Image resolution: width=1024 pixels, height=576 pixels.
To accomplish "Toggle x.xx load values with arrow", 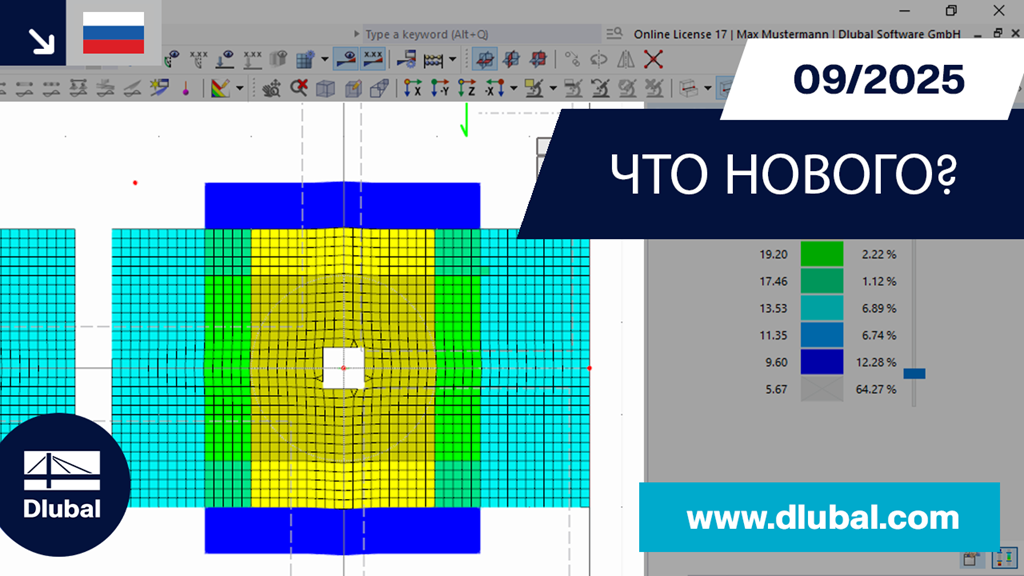I will (252, 59).
